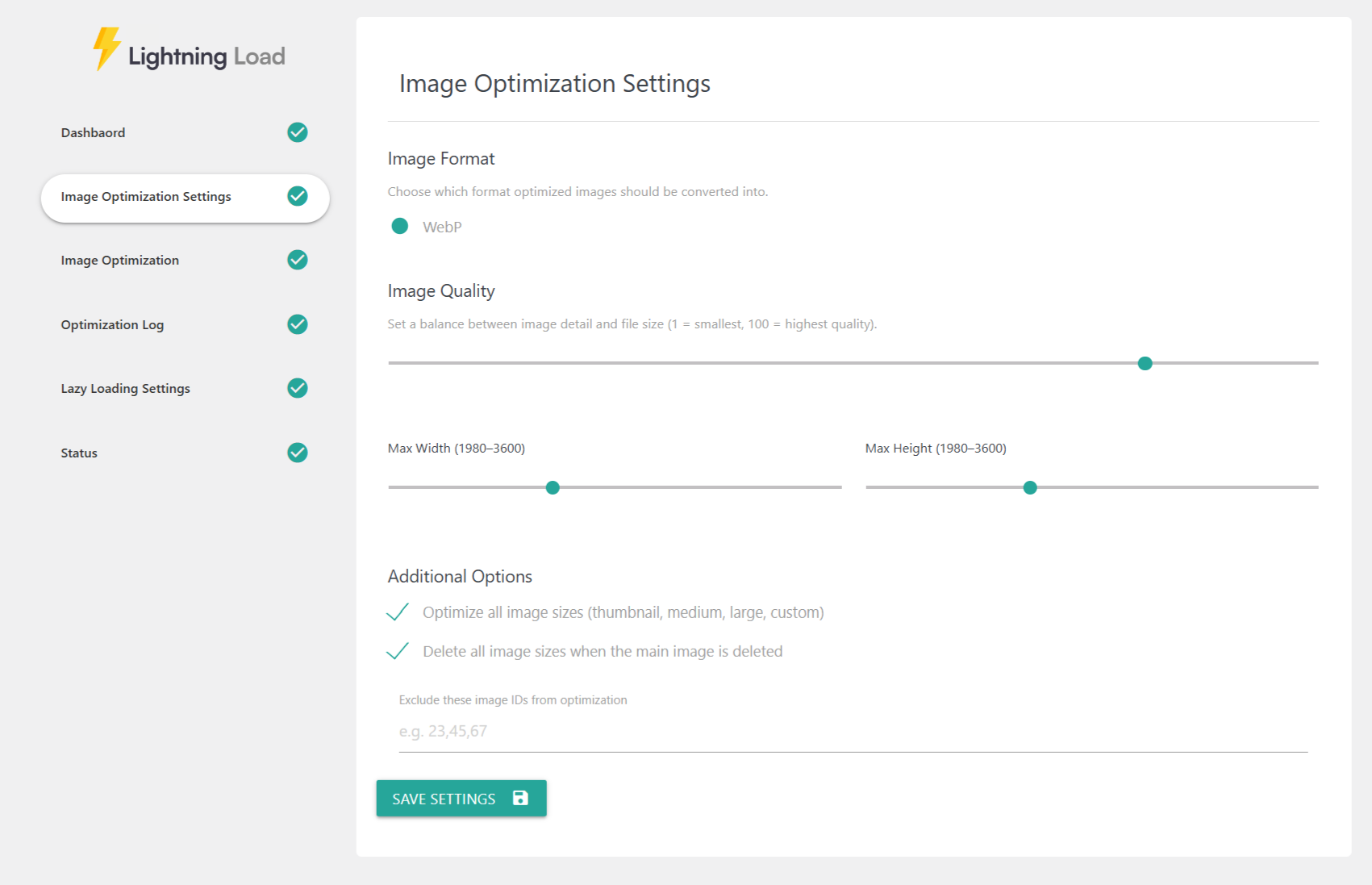The image size is (1372, 885).
Task: Open the Optimization Log section
Action: point(112,325)
